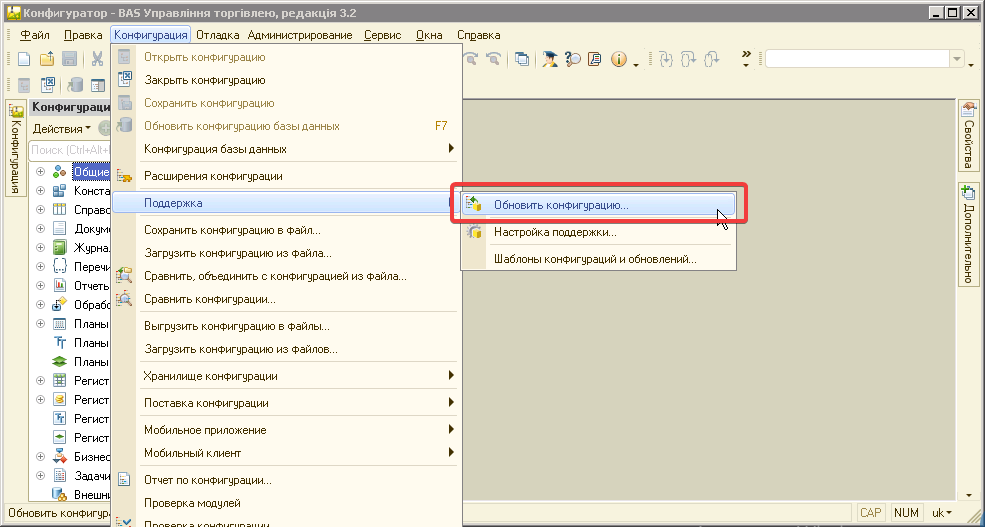Click the configuration search field
Screen dimensions: 985x527
tap(70, 150)
